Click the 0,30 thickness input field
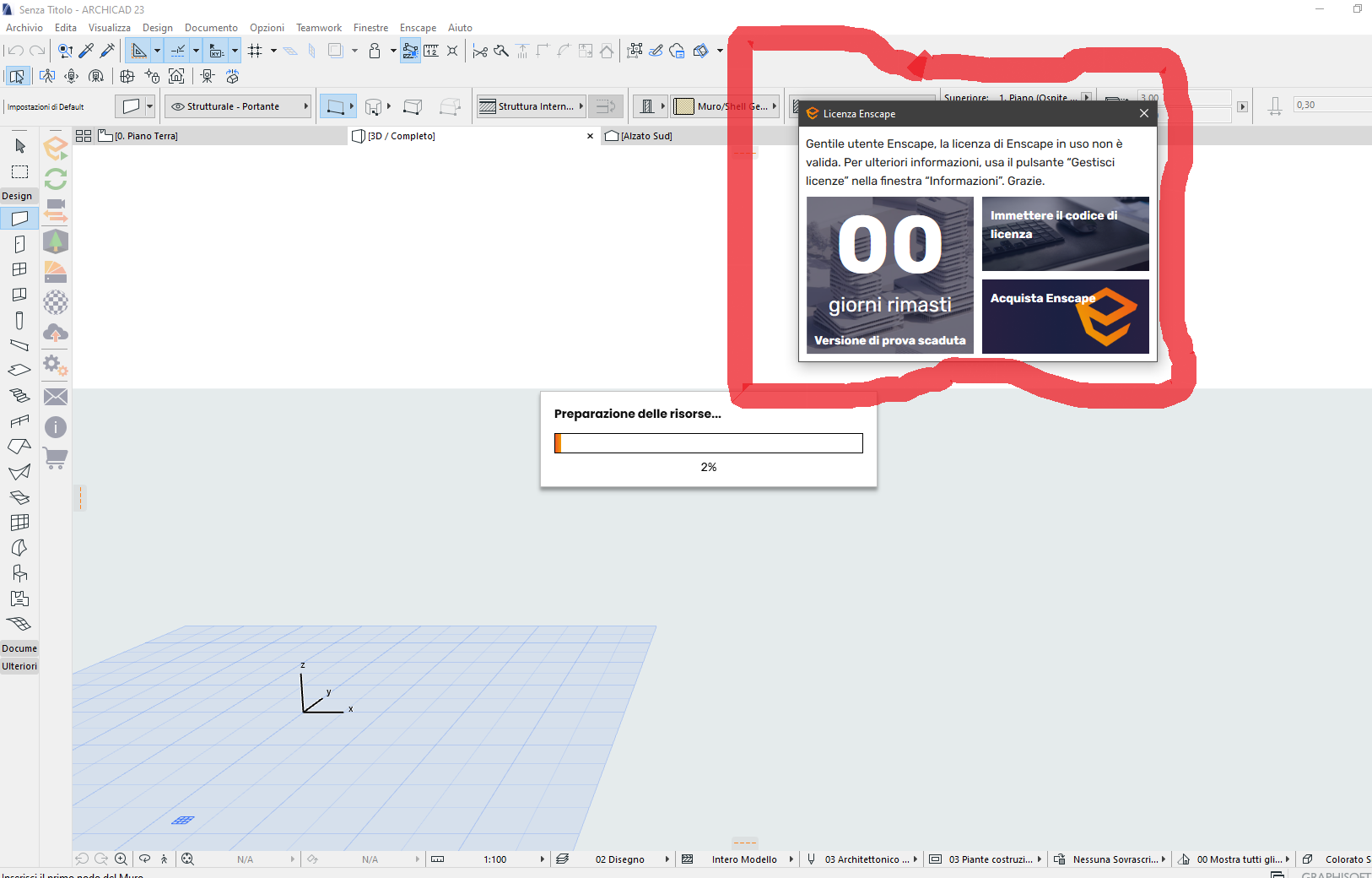Image resolution: width=1372 pixels, height=878 pixels. 1333,105
